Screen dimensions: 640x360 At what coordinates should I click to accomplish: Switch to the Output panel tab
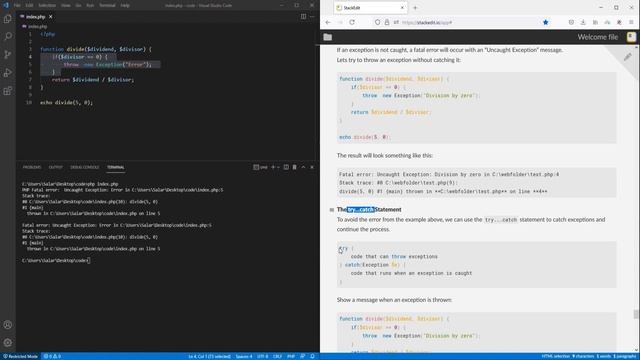(x=56, y=167)
